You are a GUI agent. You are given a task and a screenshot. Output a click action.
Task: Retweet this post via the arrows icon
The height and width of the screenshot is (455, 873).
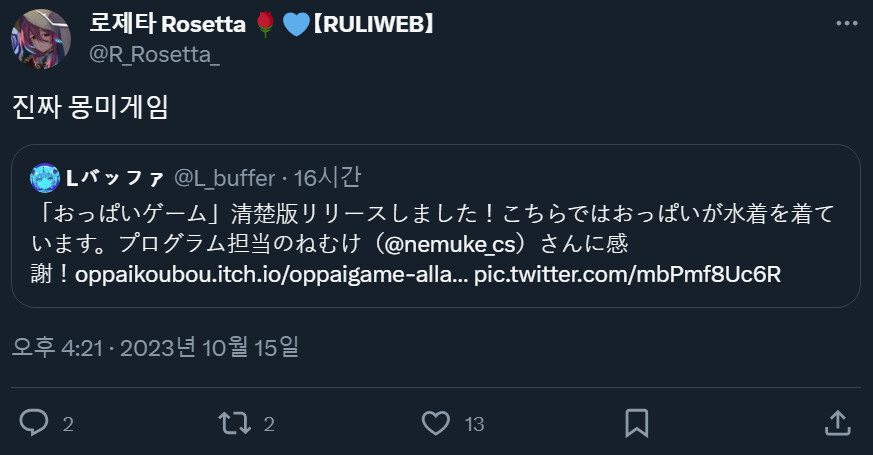[234, 423]
